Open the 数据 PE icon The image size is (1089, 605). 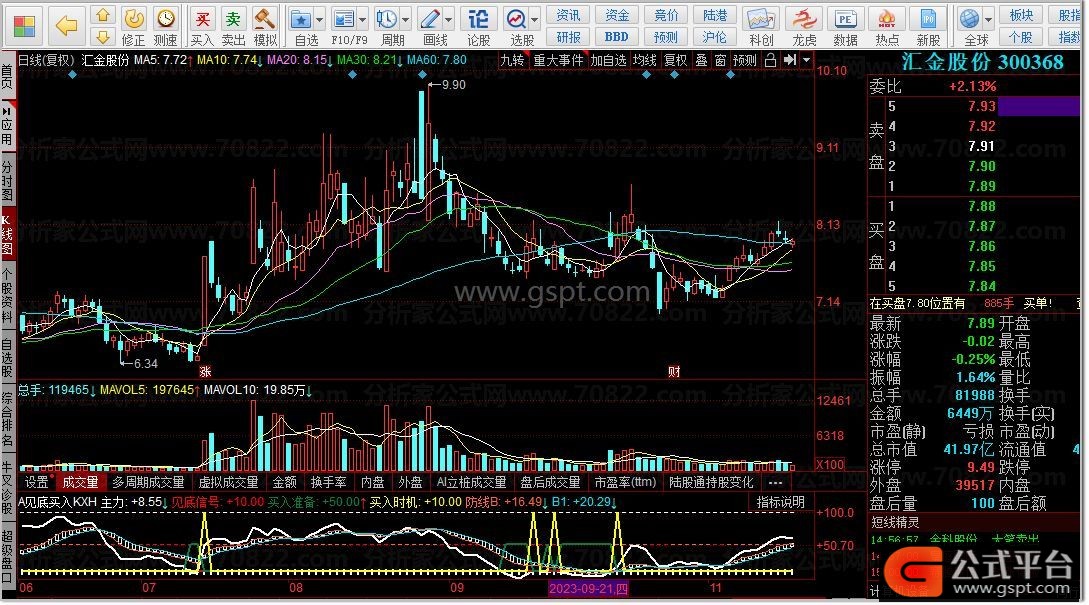click(x=845, y=19)
